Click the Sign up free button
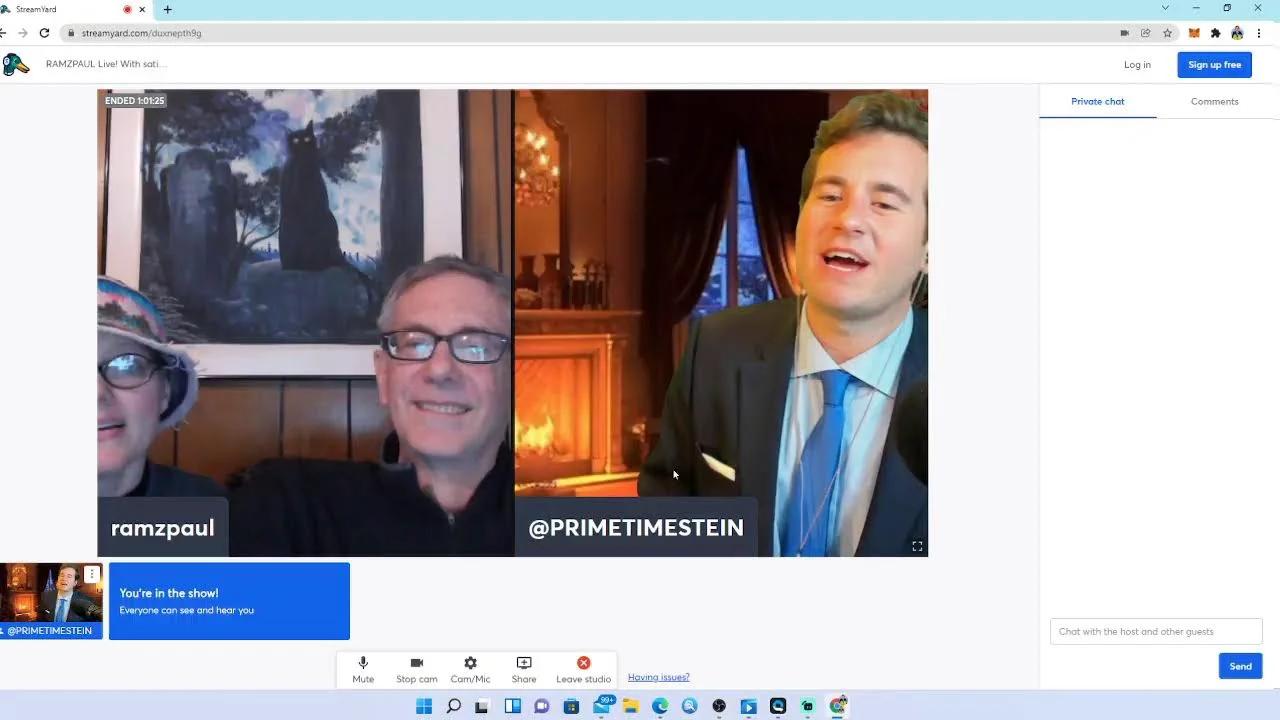Image resolution: width=1280 pixels, height=720 pixels. tap(1214, 65)
